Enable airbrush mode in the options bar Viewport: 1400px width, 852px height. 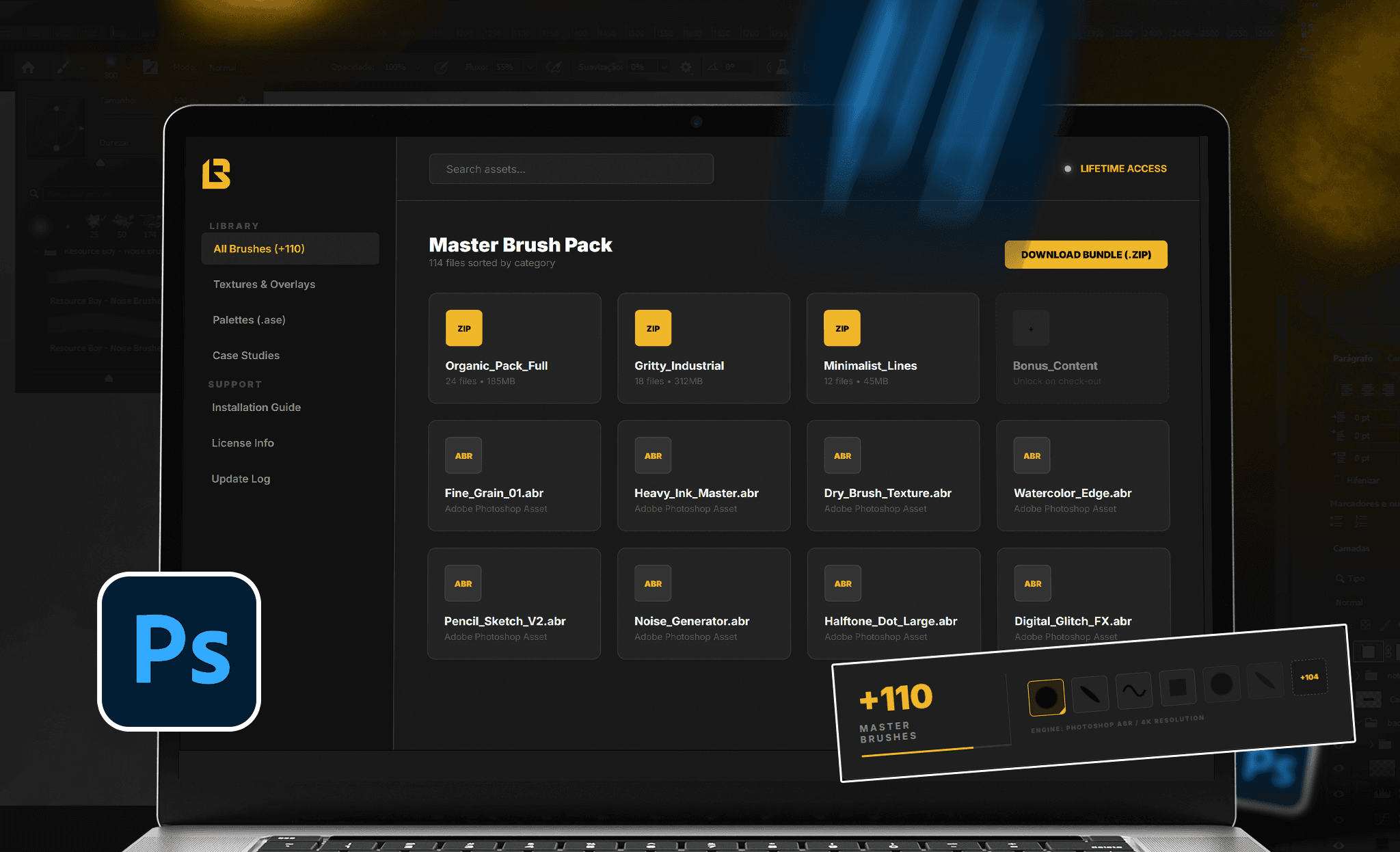pos(555,66)
